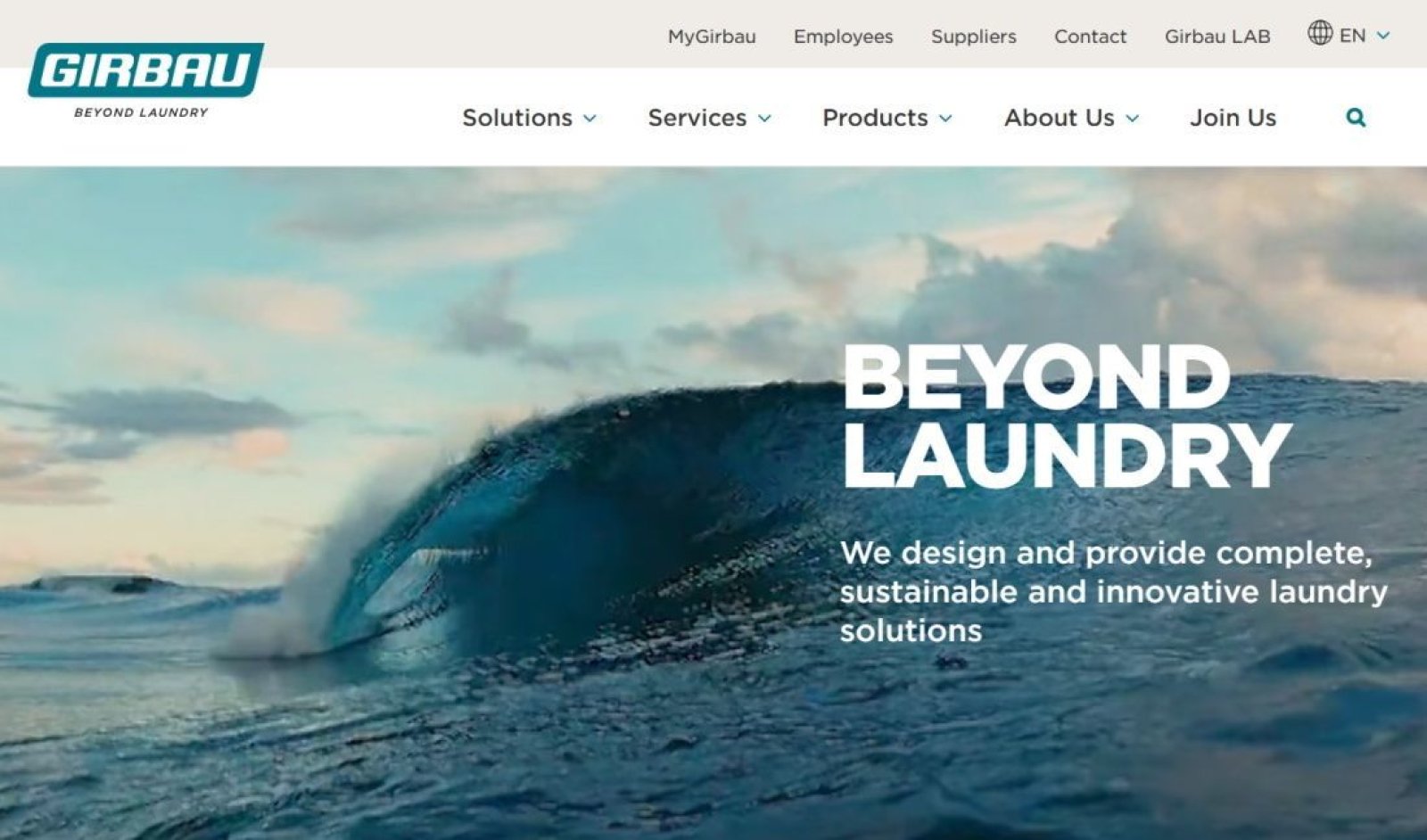Open the Products menu
The height and width of the screenshot is (840, 1427).
coord(875,118)
